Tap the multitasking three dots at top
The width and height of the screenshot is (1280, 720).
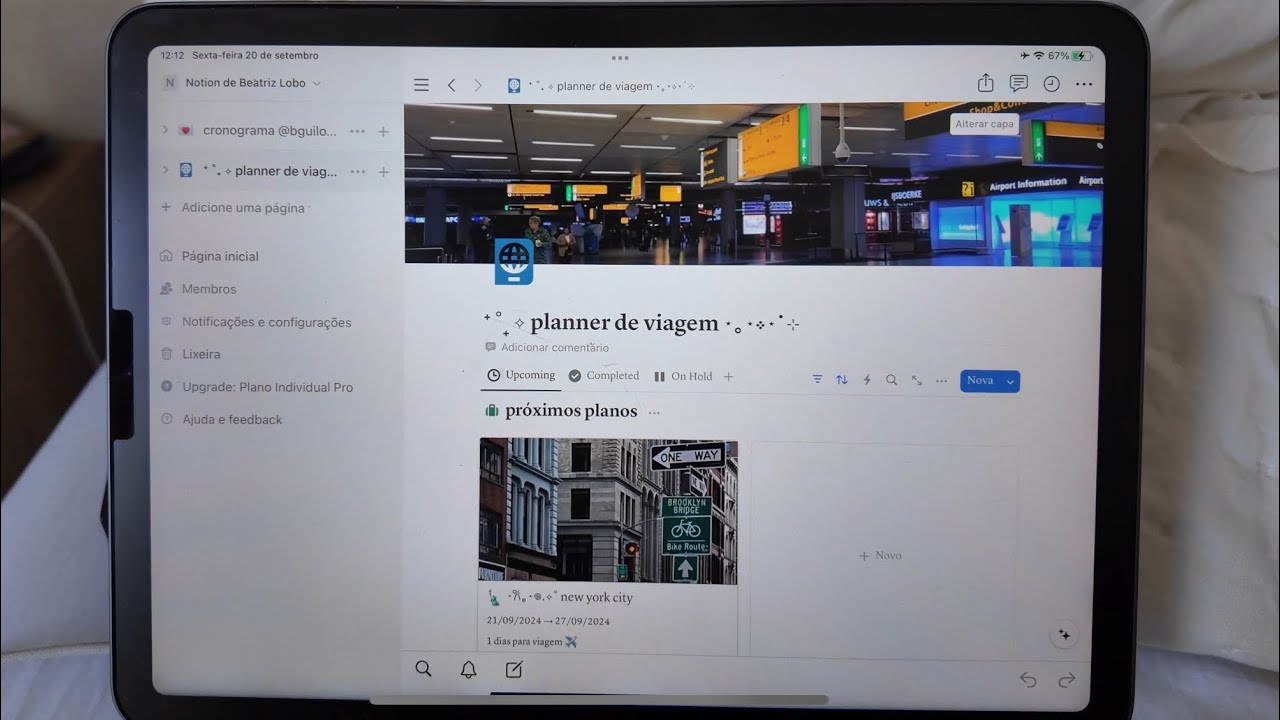(x=620, y=58)
